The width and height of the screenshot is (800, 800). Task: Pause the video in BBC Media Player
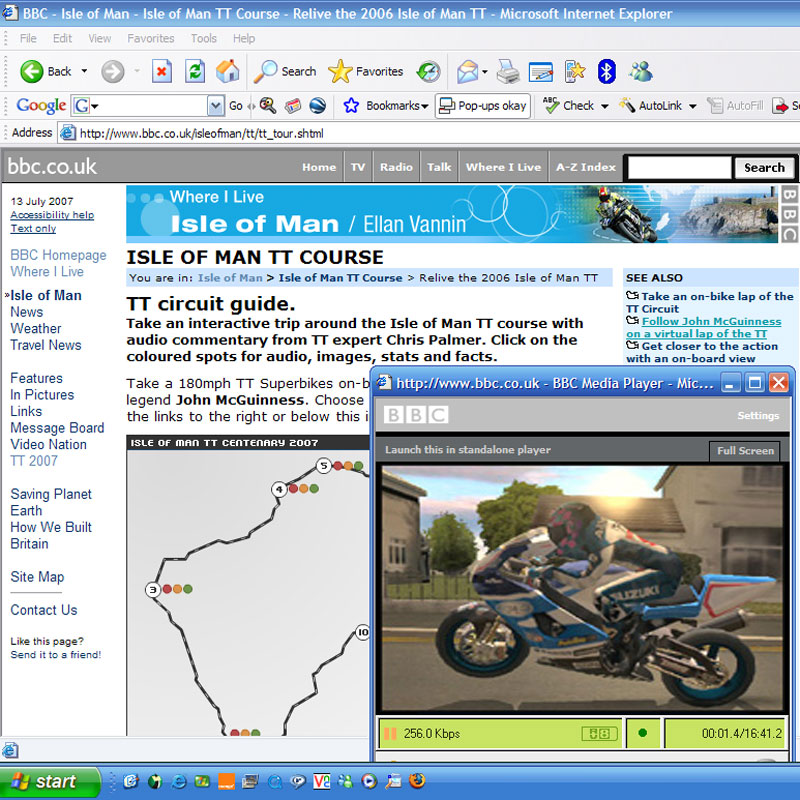tap(389, 733)
